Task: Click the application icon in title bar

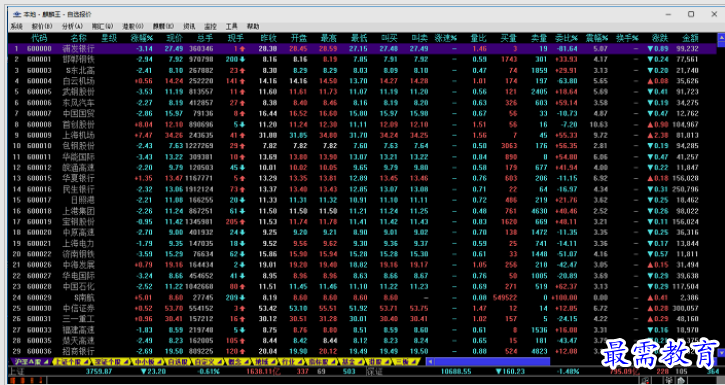Action: coord(17,14)
